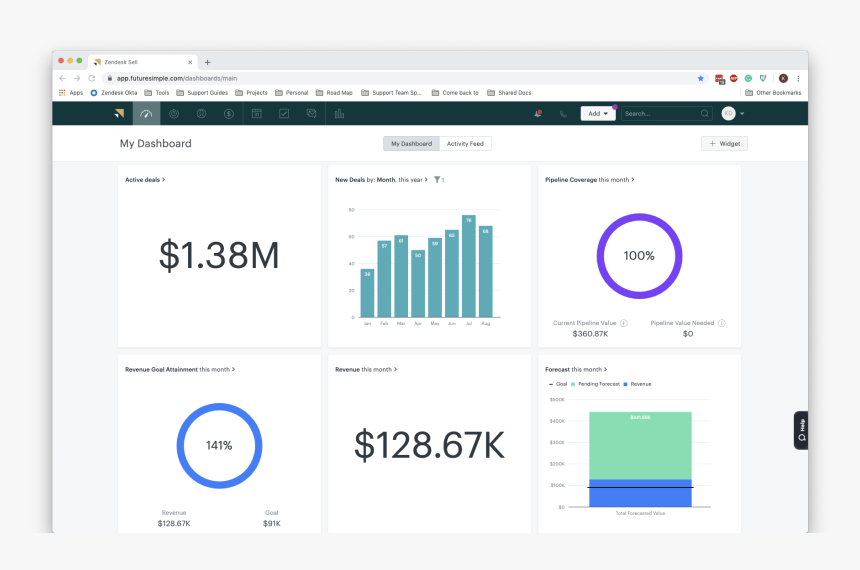Open the Add dropdown button
860x570 pixels.
(598, 114)
